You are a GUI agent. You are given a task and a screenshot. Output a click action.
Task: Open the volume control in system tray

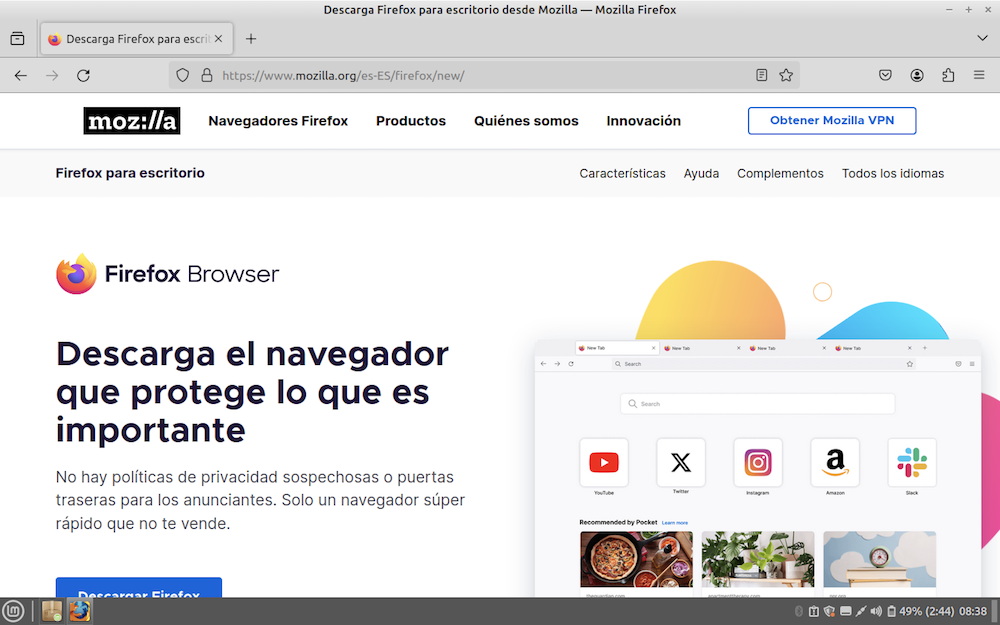(876, 611)
